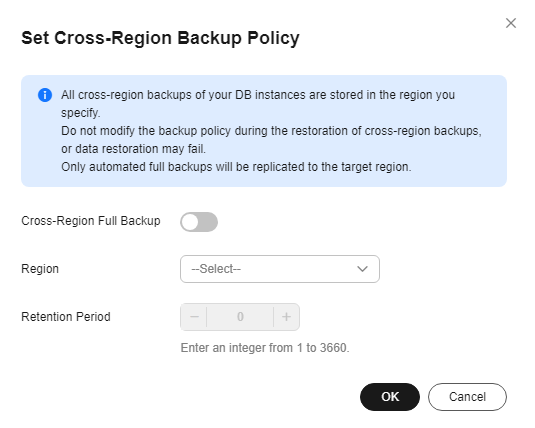This screenshot has width=535, height=428.
Task: Click the 'Do not modify the backup policy' line
Action: pyautogui.click(x=271, y=131)
